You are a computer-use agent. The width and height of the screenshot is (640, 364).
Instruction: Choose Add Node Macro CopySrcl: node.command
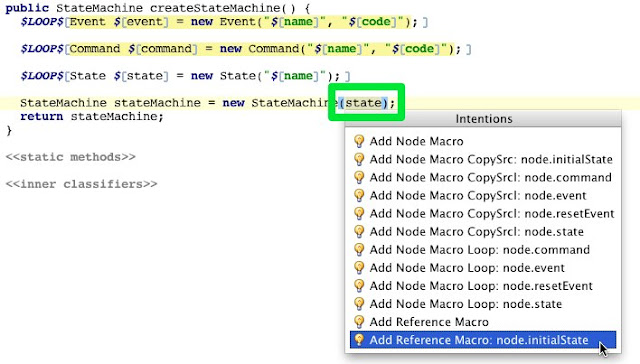(483, 177)
